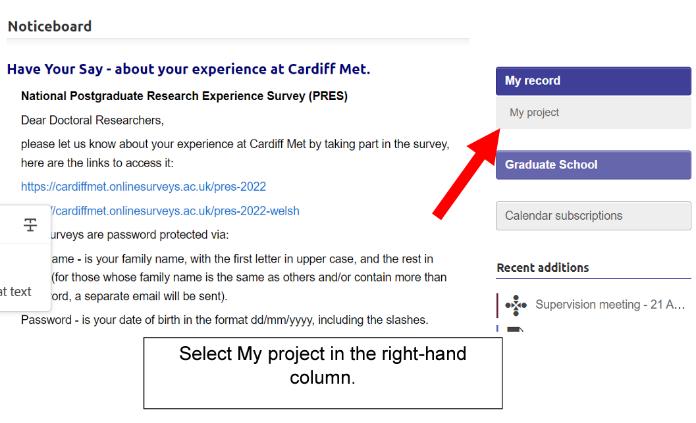The image size is (696, 423).
Task: Click the National Postgraduate Research Experience Survey heading
Action: (184, 97)
